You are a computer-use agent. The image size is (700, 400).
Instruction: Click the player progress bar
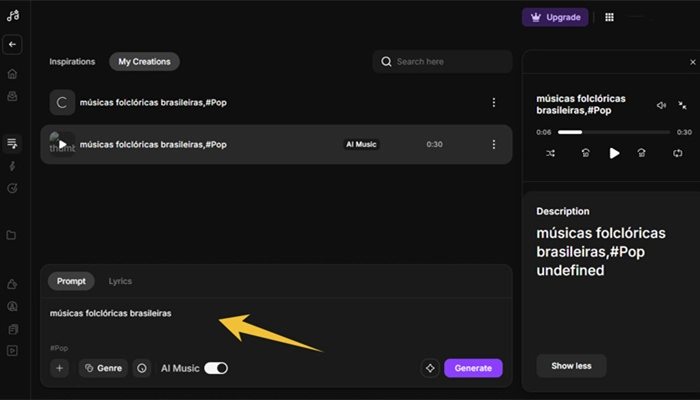[614, 132]
